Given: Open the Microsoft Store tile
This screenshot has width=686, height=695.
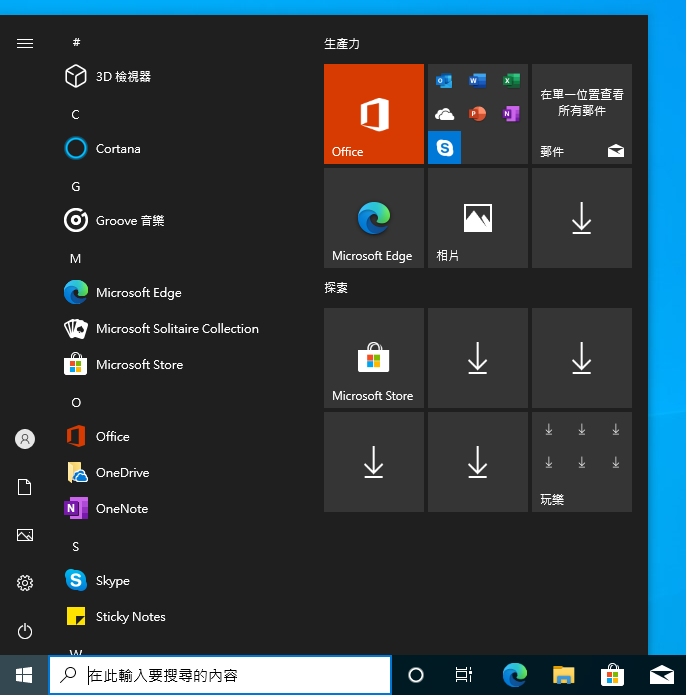Looking at the screenshot, I should [374, 358].
